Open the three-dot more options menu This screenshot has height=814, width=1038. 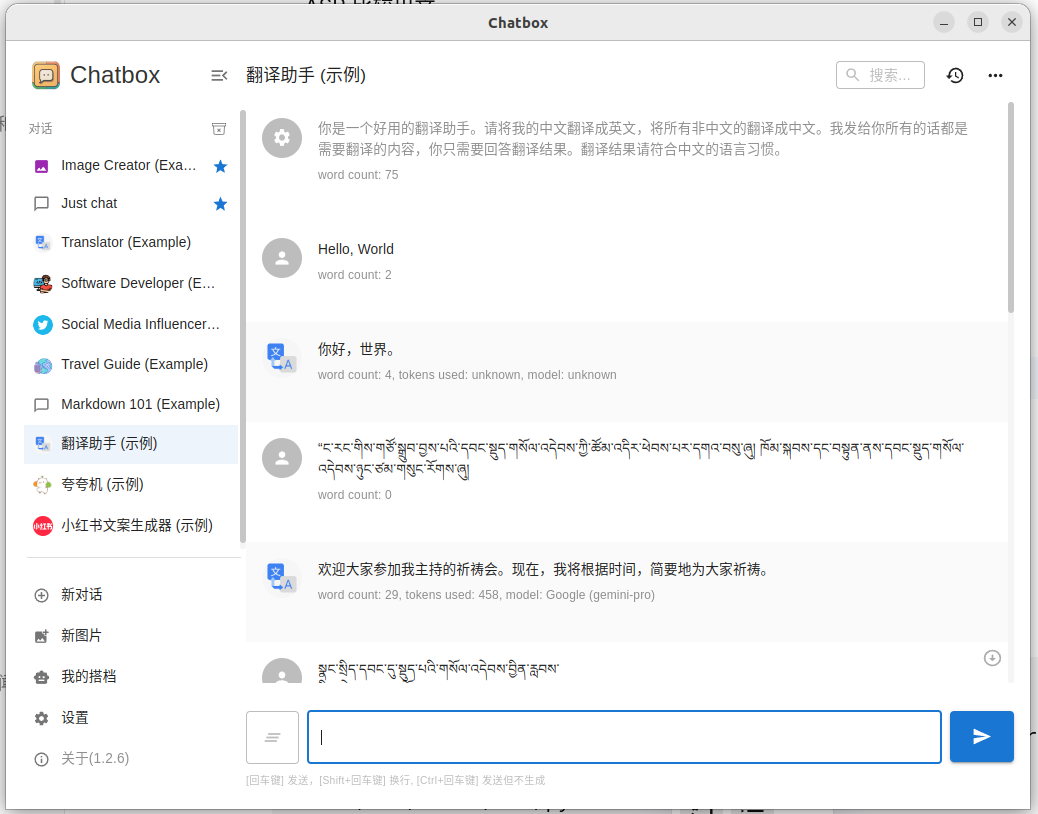[995, 75]
